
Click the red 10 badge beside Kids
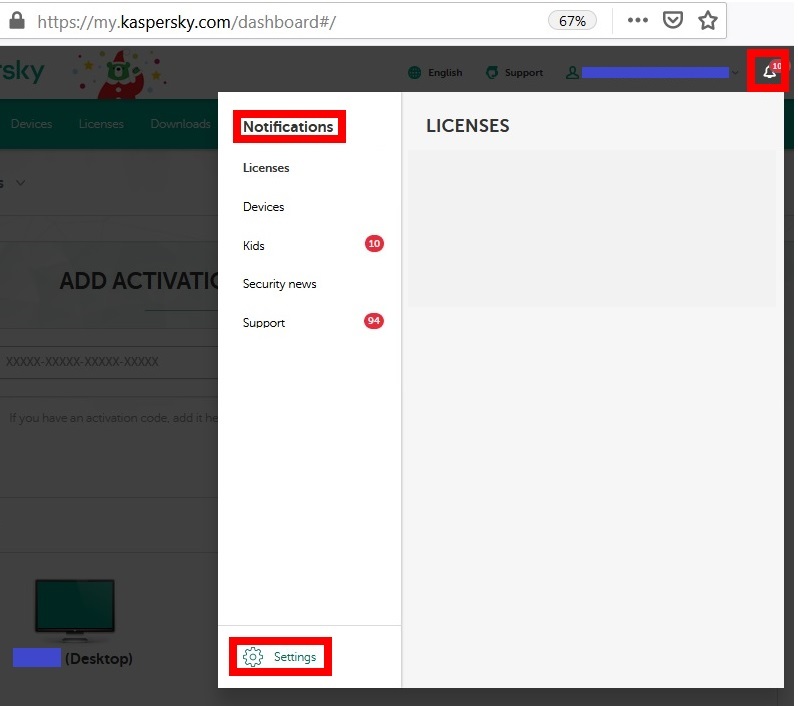pyautogui.click(x=374, y=244)
